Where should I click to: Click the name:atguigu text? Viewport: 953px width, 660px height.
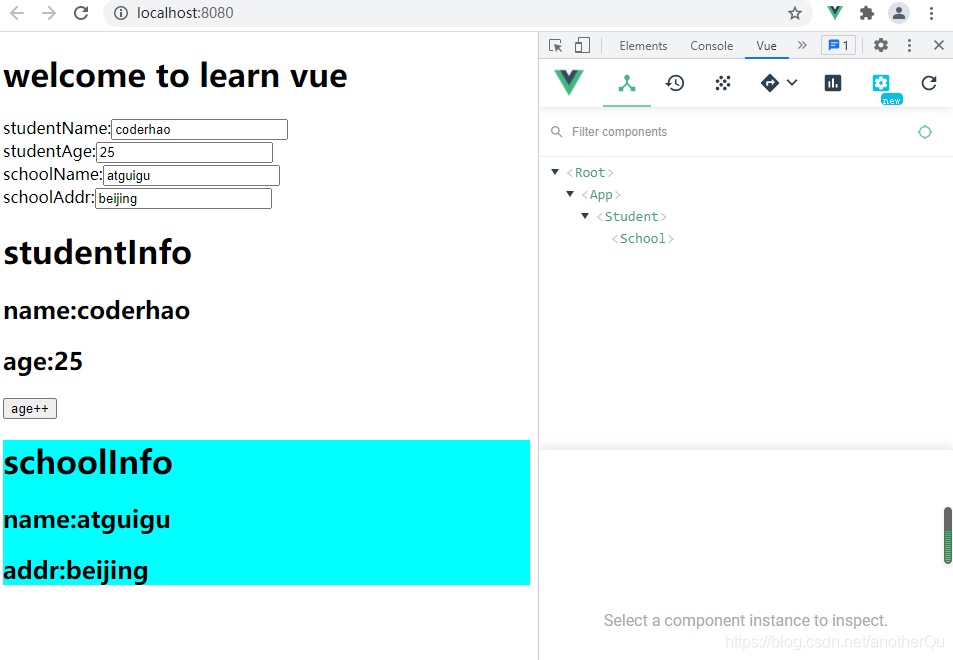click(86, 520)
